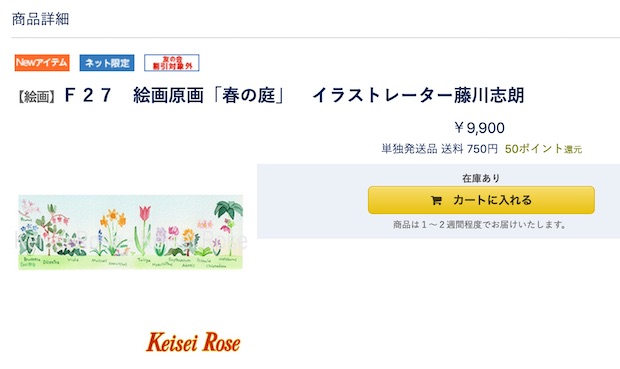Click the ¥9,900 price

479,128
